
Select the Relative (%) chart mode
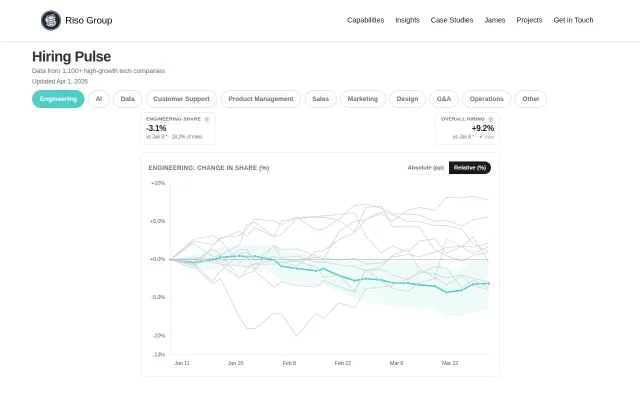pos(470,168)
